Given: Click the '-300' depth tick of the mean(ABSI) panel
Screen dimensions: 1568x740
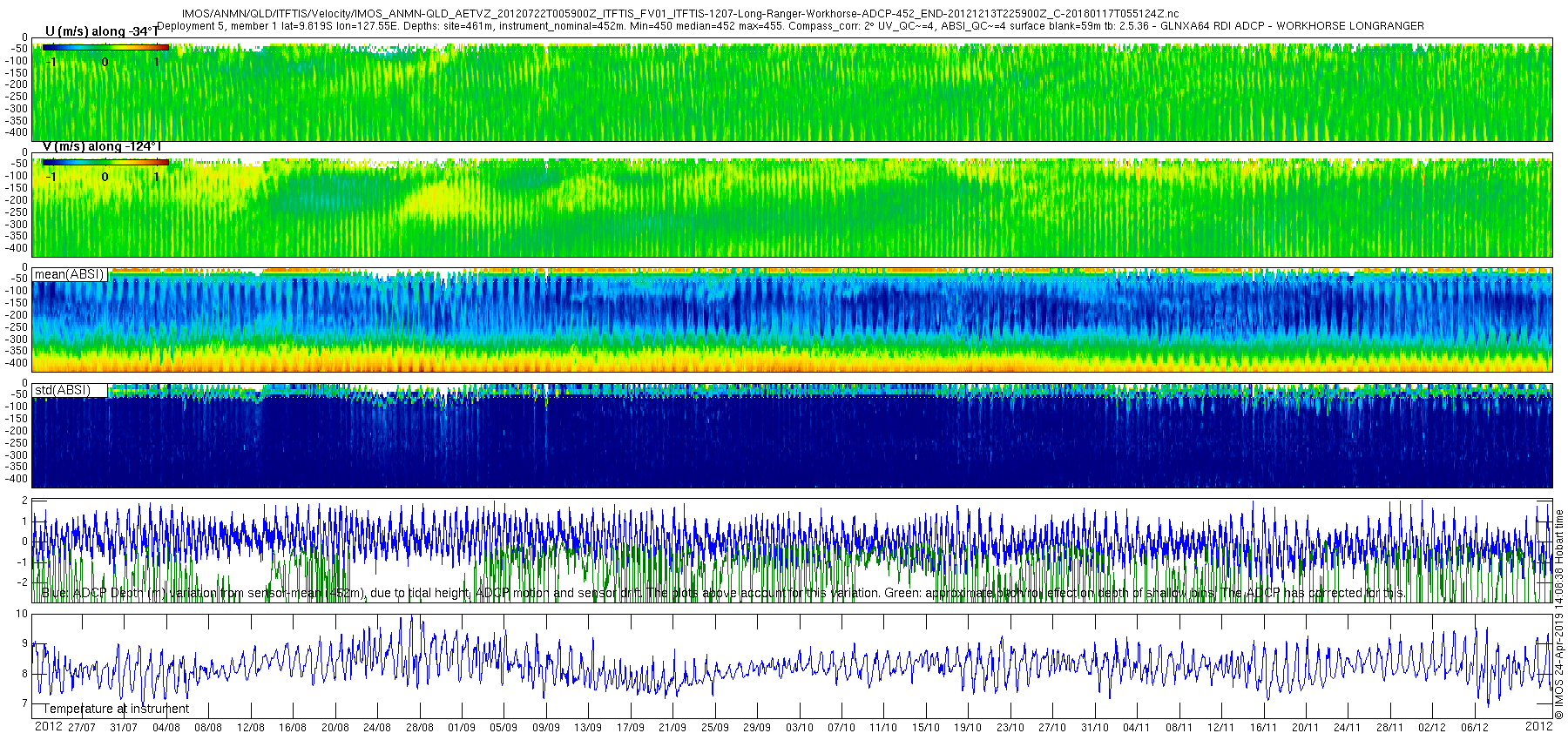Looking at the screenshot, I should click(x=17, y=340).
